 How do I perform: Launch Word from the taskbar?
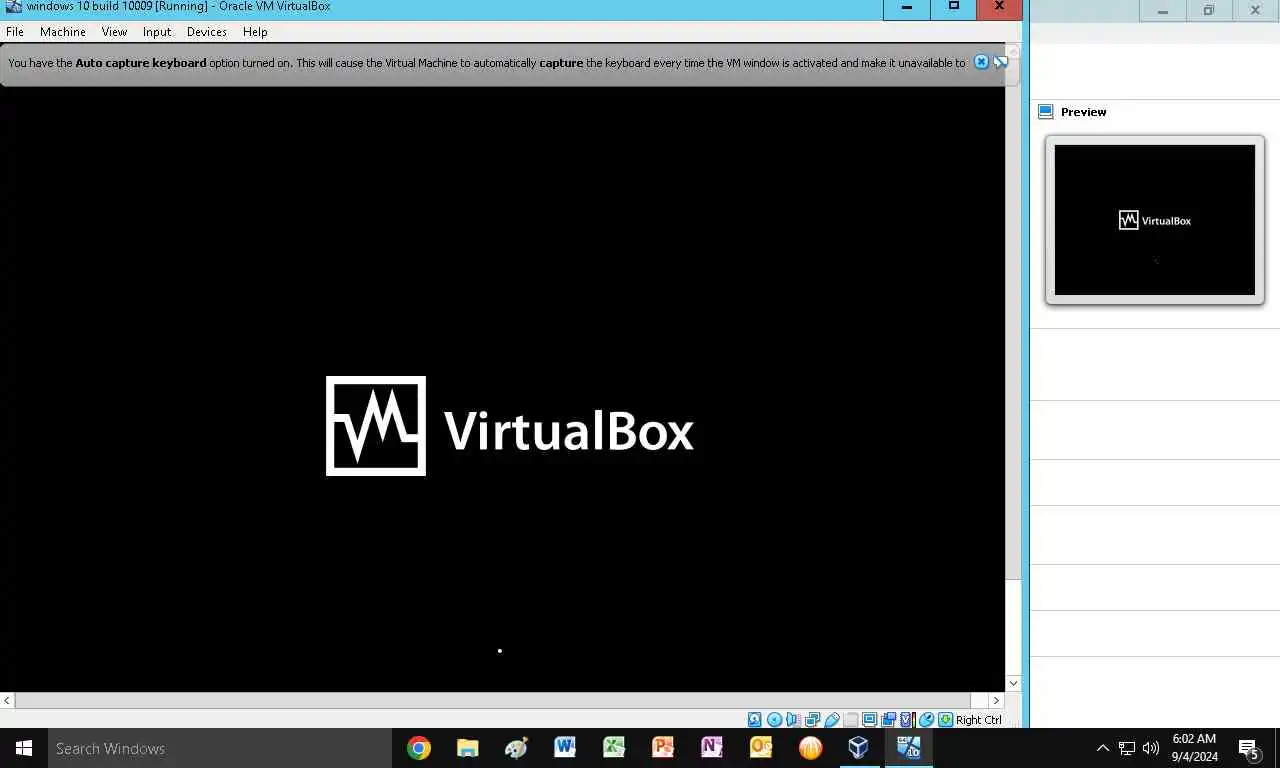click(565, 748)
